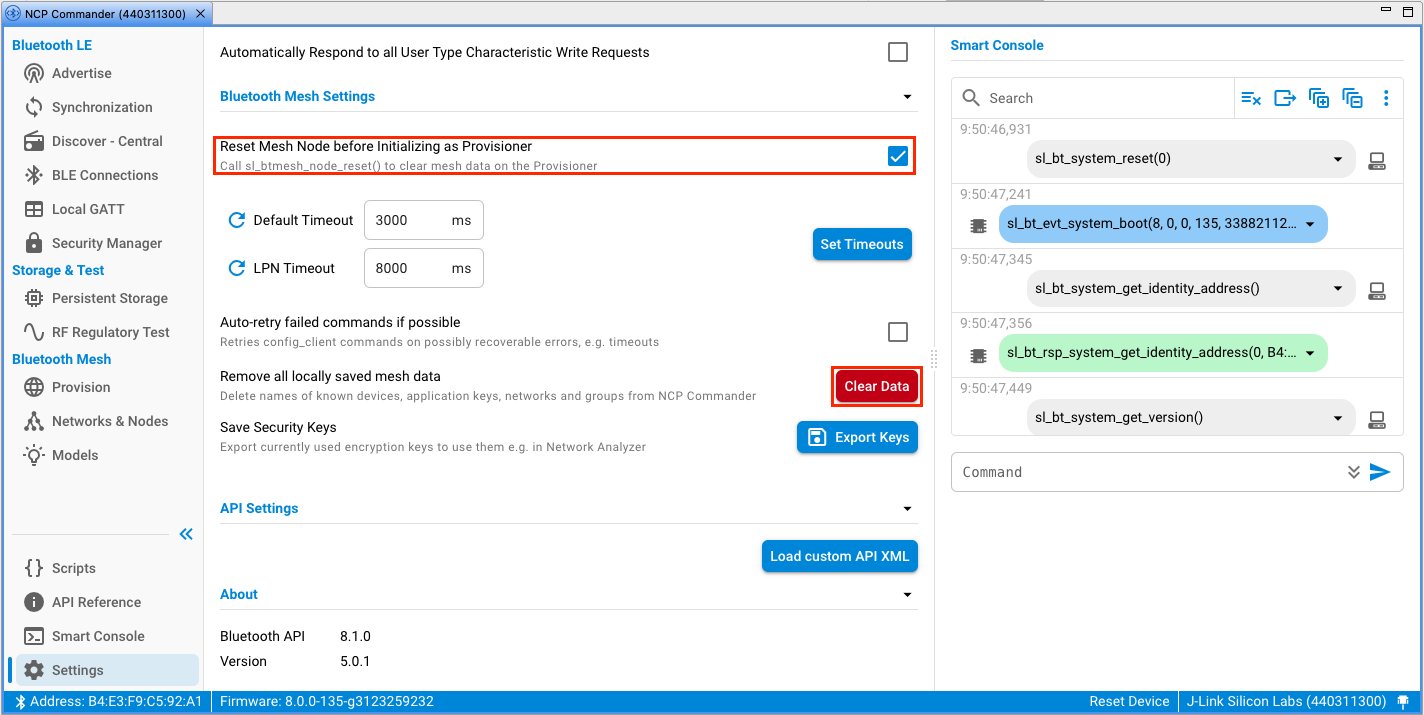Click the Export Keys button
Screen dimensions: 1424x715
(857, 437)
